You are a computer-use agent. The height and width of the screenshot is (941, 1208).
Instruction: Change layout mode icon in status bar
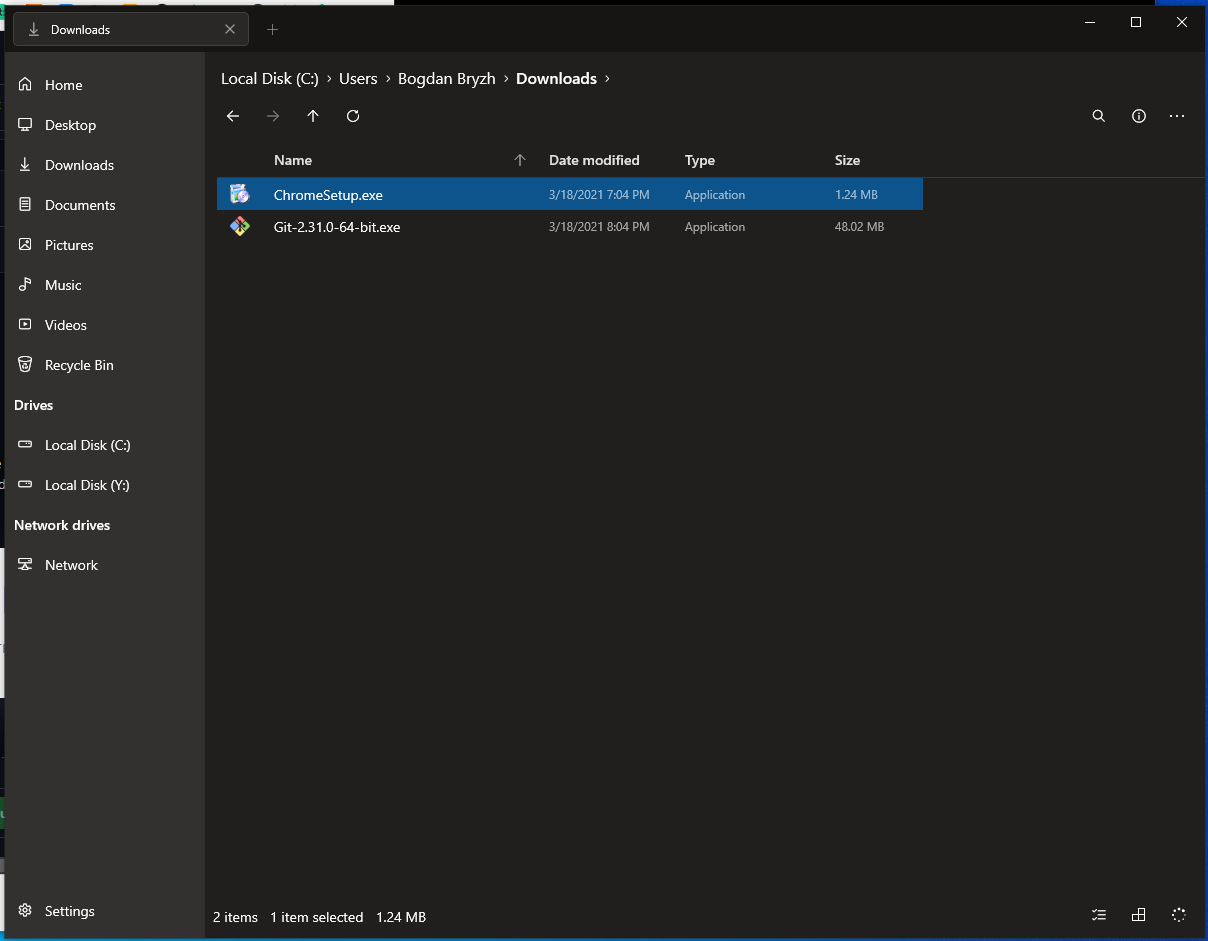point(1138,915)
